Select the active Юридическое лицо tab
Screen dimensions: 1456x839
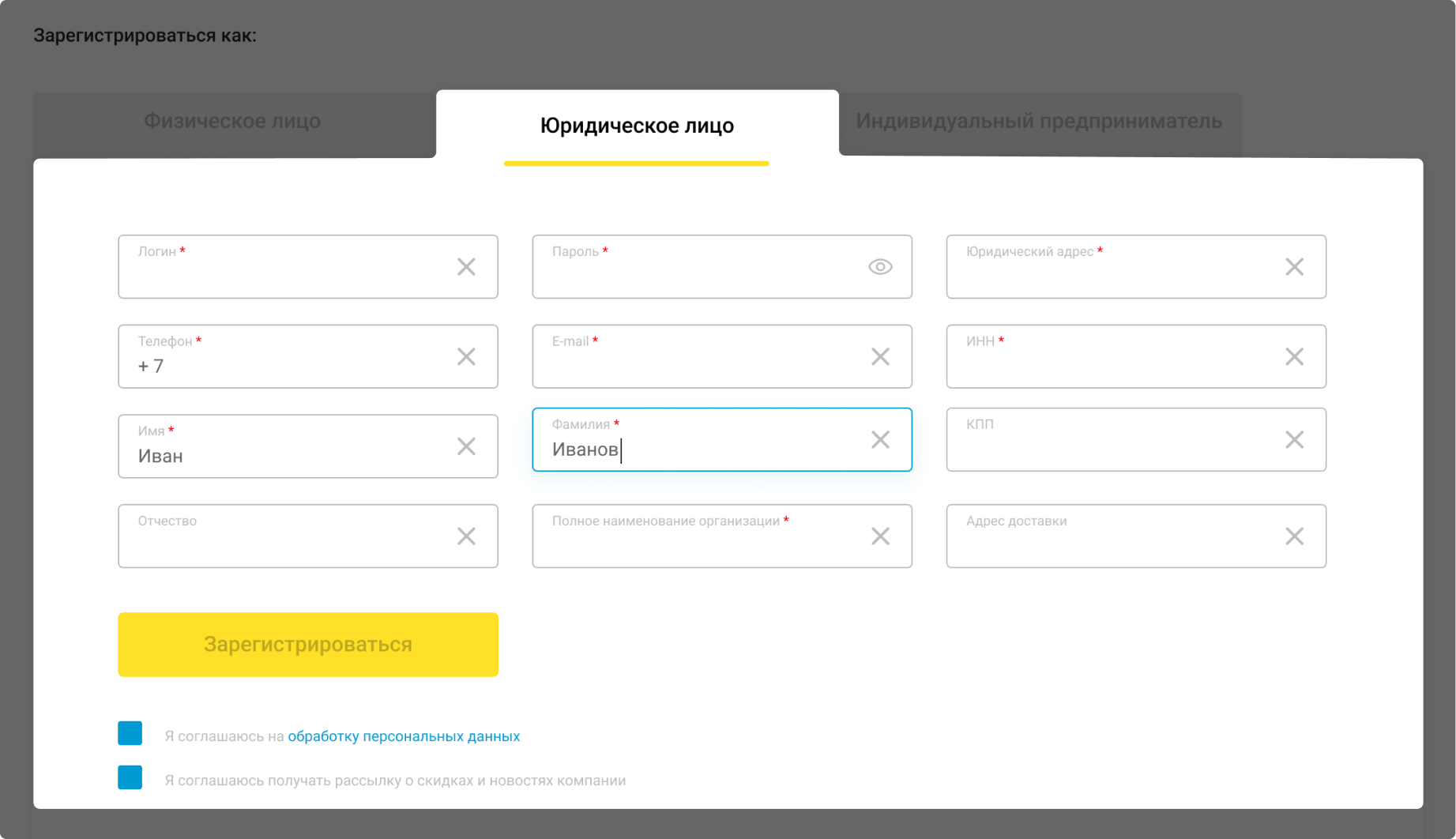pos(636,125)
